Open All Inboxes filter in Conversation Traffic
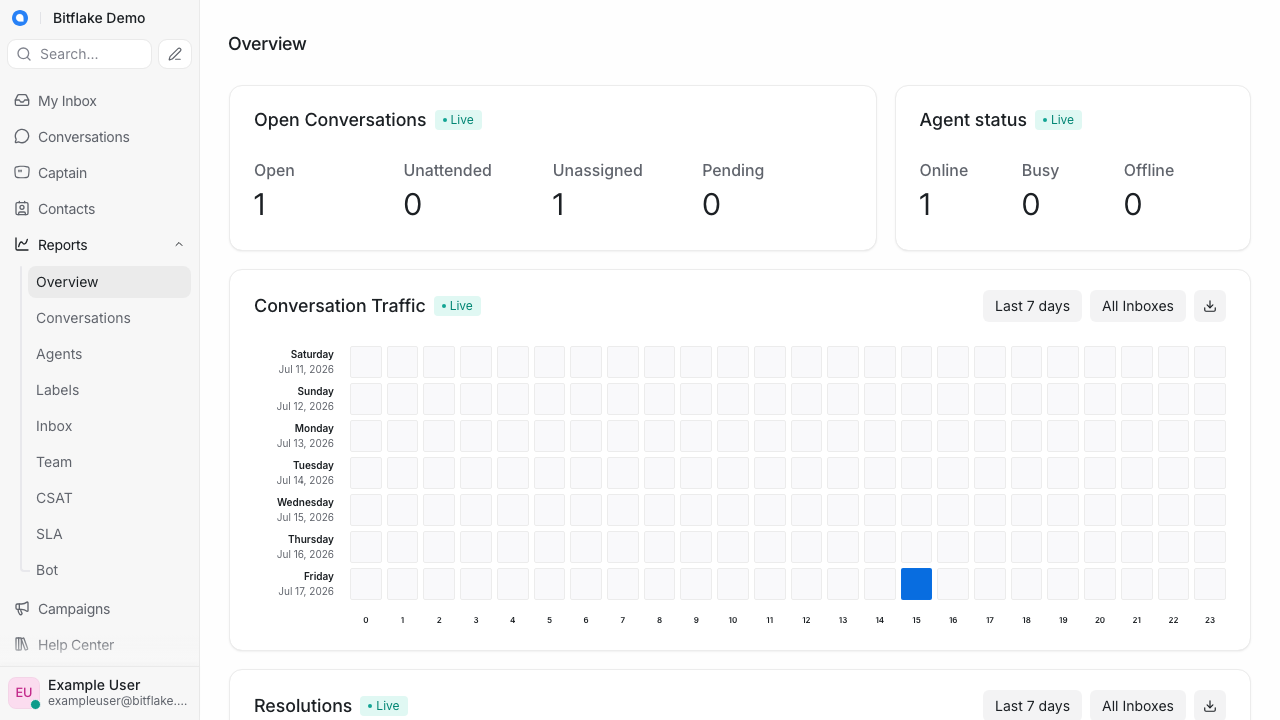 pos(1138,306)
